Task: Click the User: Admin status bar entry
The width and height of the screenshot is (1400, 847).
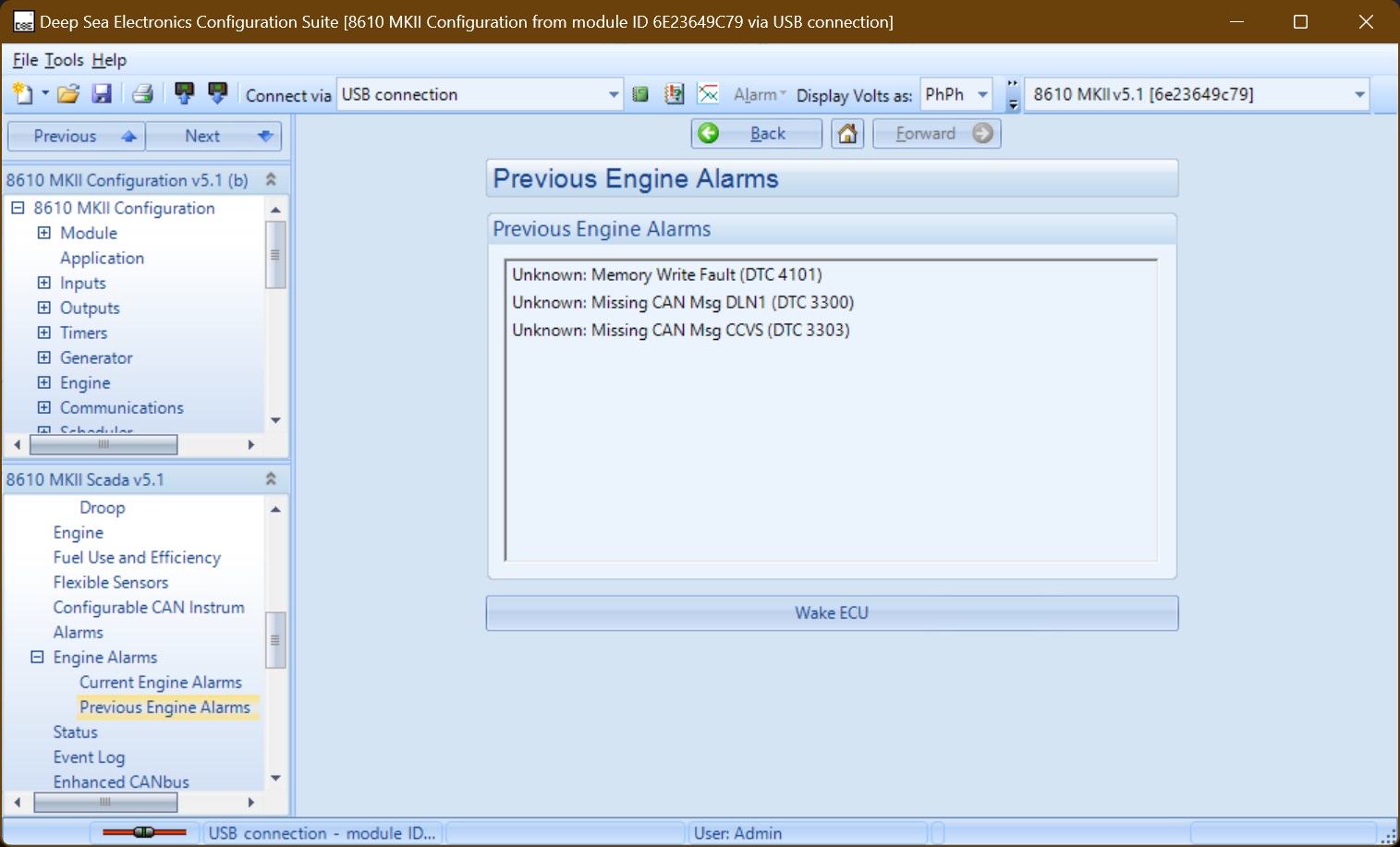Action: click(x=737, y=833)
